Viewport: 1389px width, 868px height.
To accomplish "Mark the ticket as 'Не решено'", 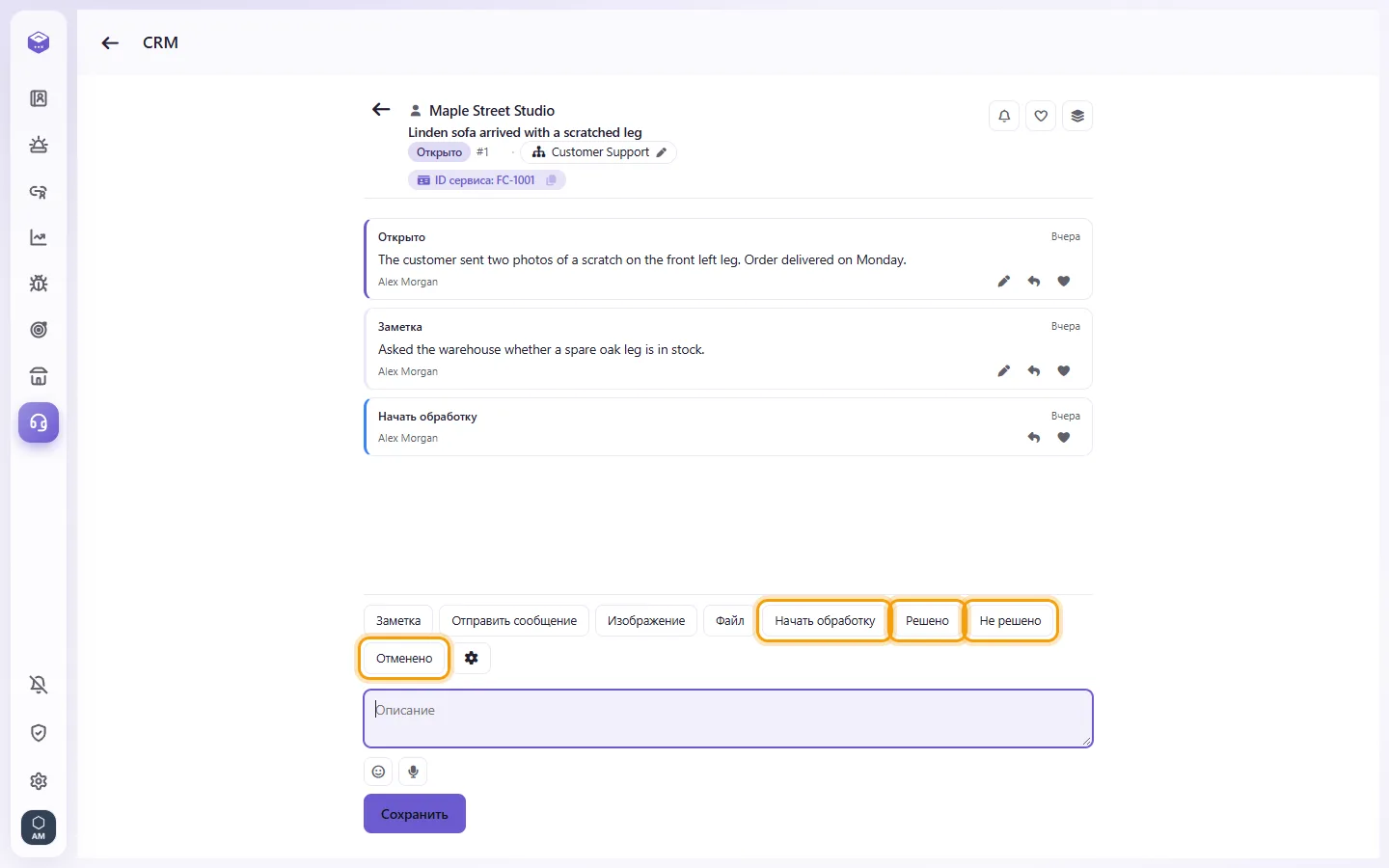I will (1010, 620).
